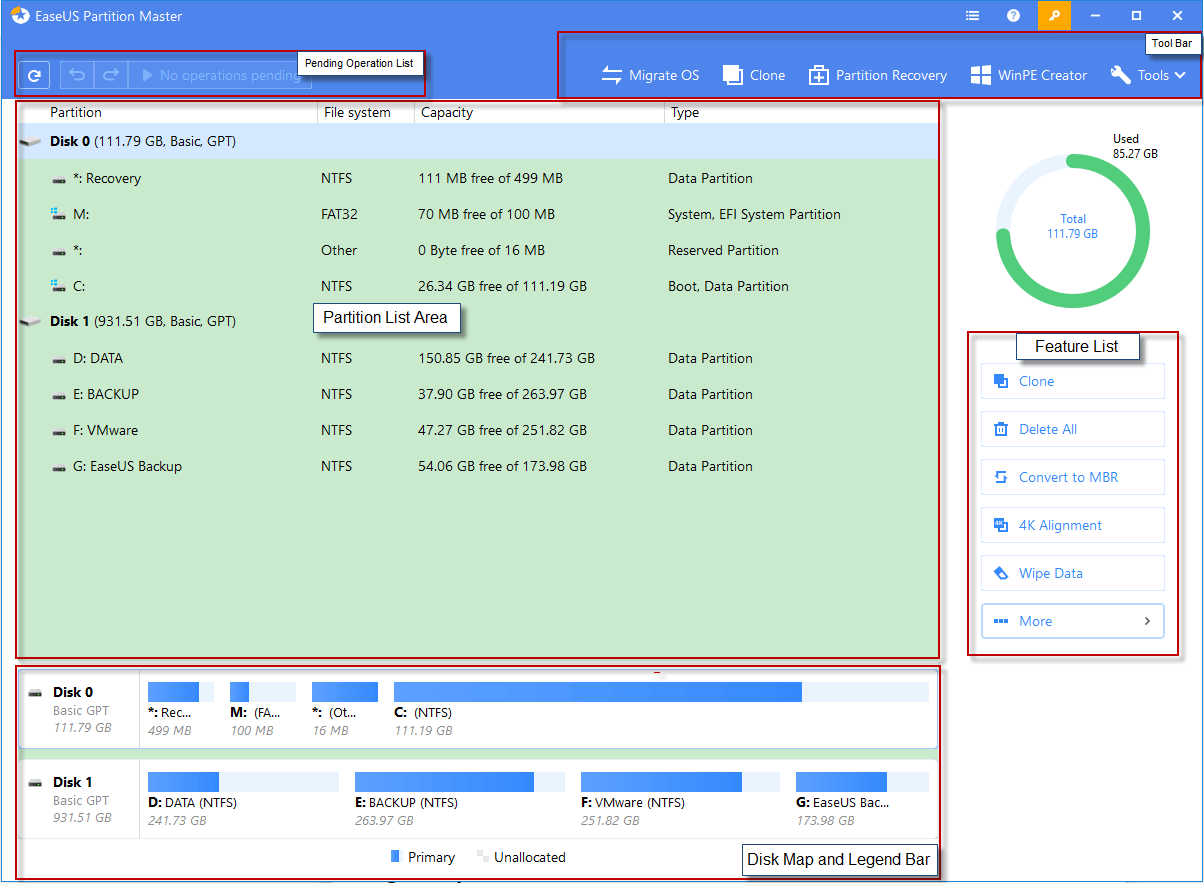Viewport: 1204px width, 883px height.
Task: Click Clone in the feature list
Action: tap(1073, 381)
